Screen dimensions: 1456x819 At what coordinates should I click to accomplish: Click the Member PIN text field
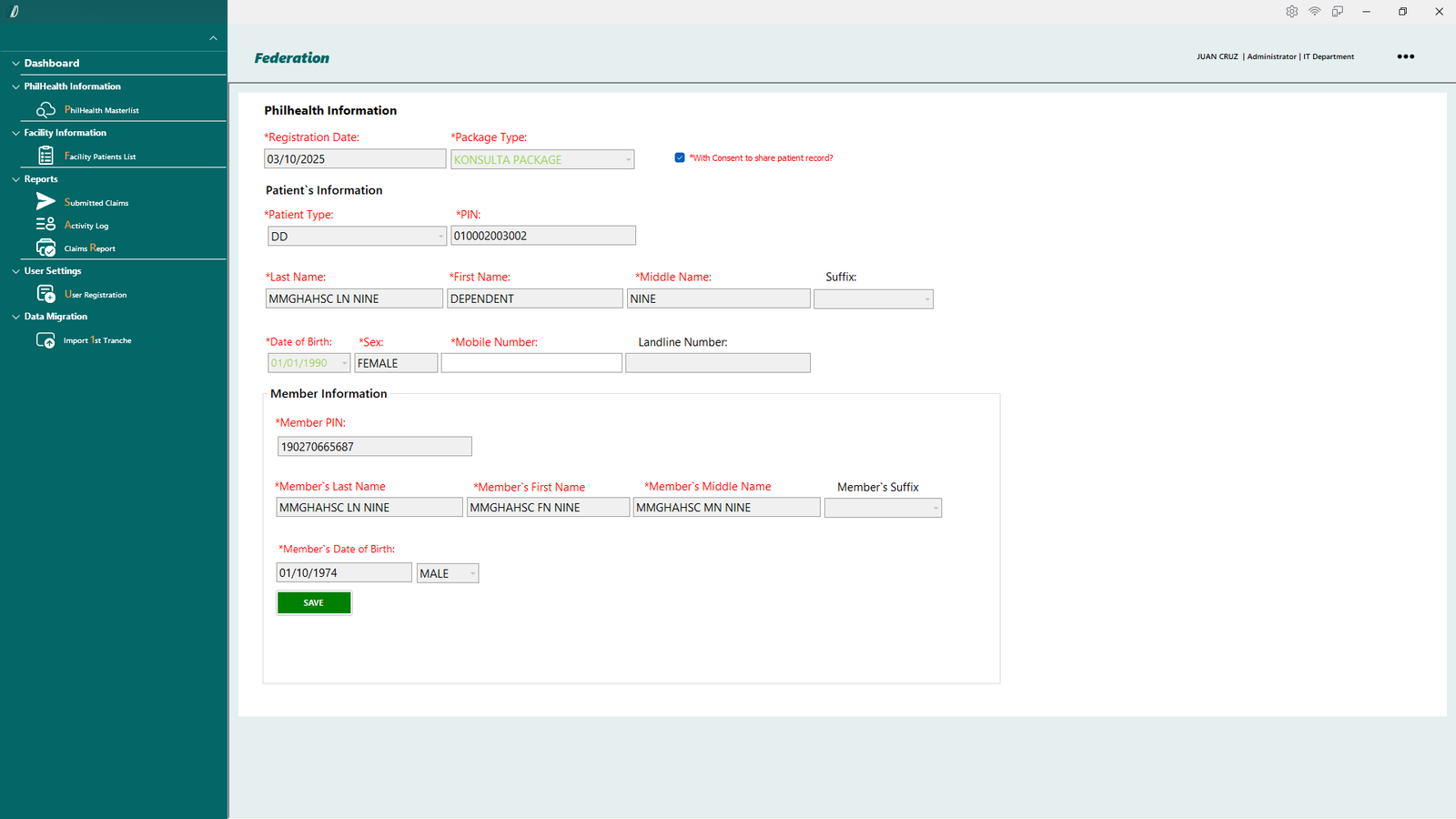(x=374, y=447)
